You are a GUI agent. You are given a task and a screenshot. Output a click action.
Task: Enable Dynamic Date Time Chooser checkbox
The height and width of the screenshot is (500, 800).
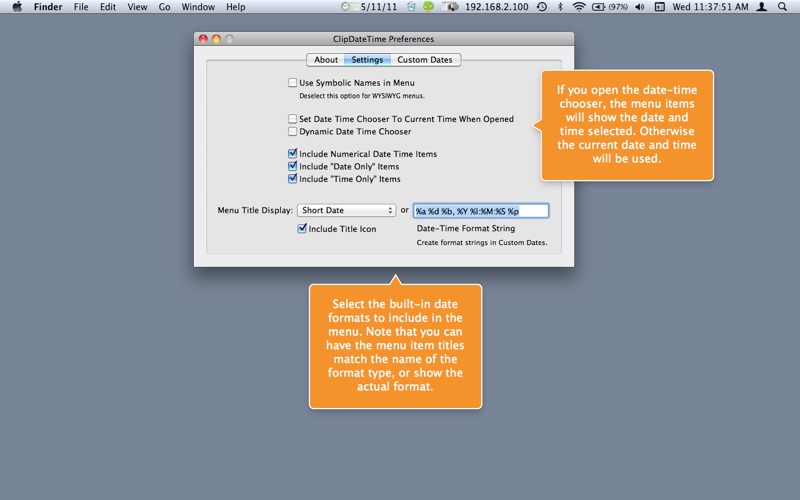(x=292, y=131)
